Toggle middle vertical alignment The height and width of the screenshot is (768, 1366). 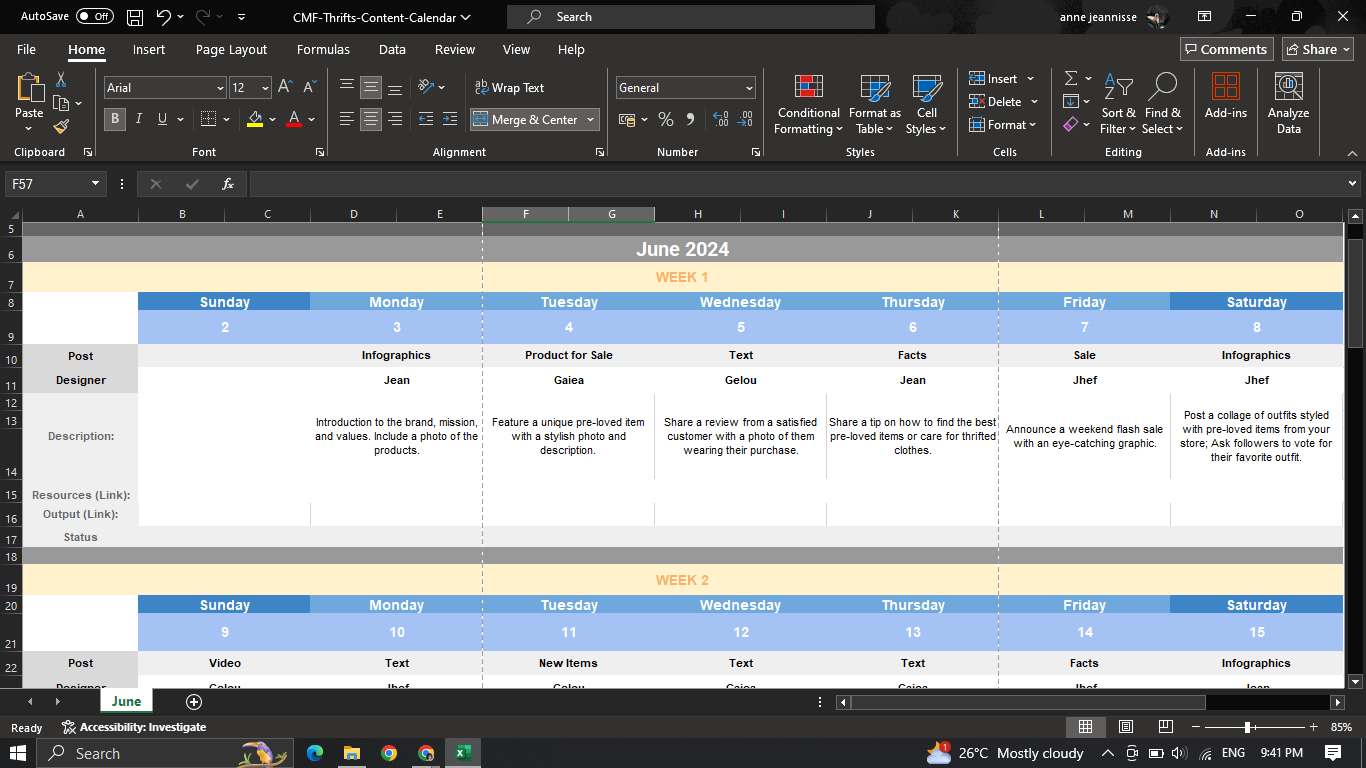pos(371,87)
